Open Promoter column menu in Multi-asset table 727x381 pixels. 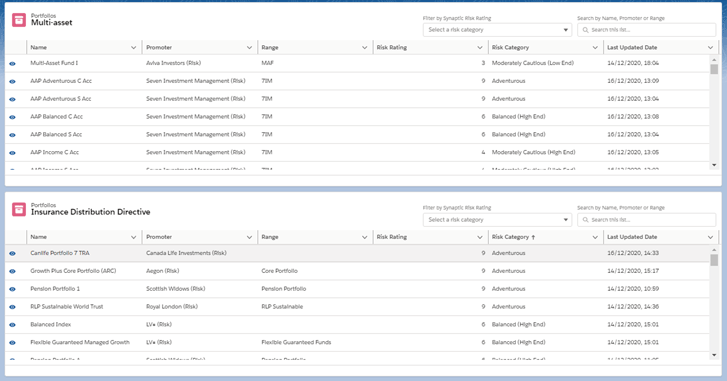[x=249, y=47]
